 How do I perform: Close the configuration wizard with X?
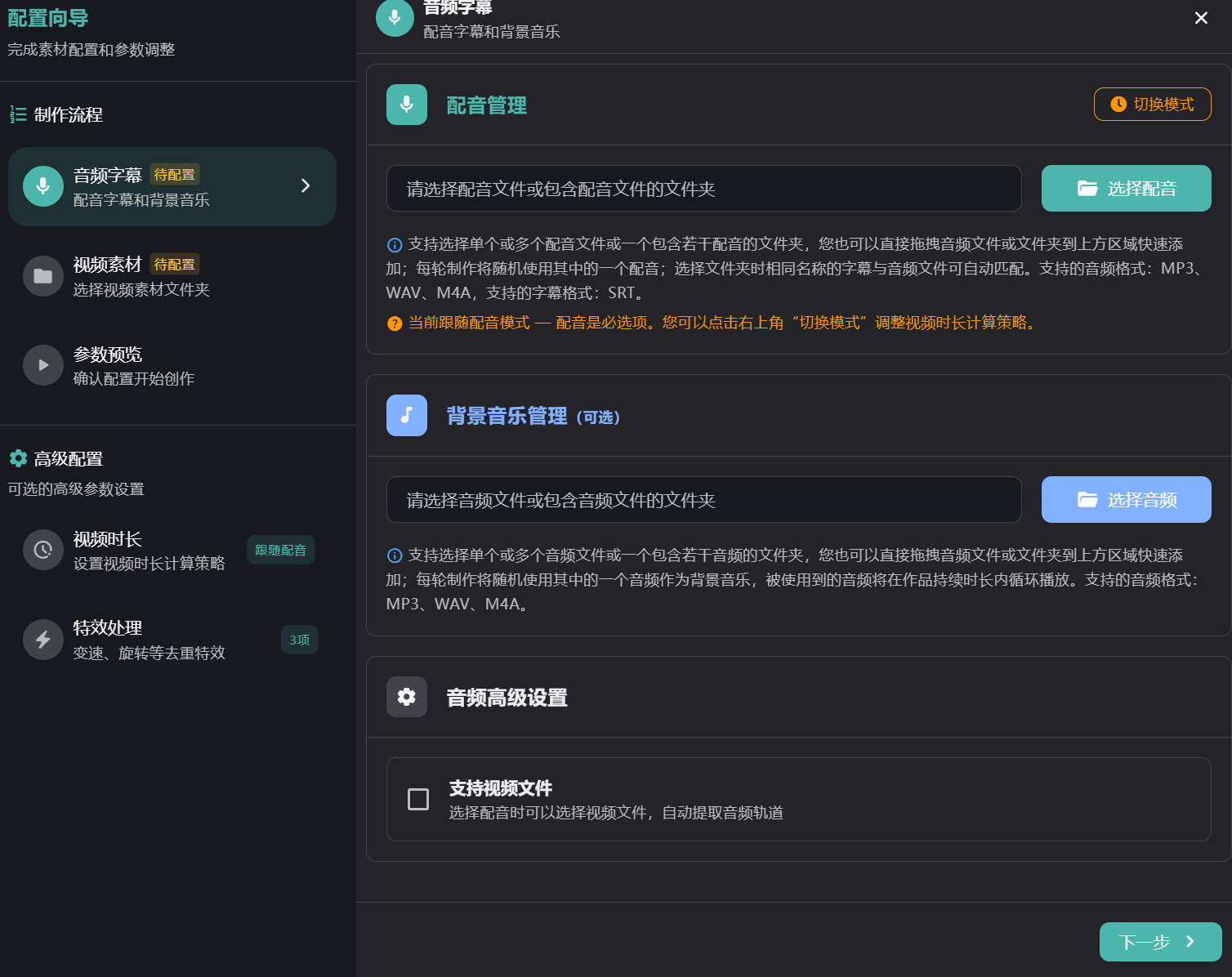coord(1201,18)
